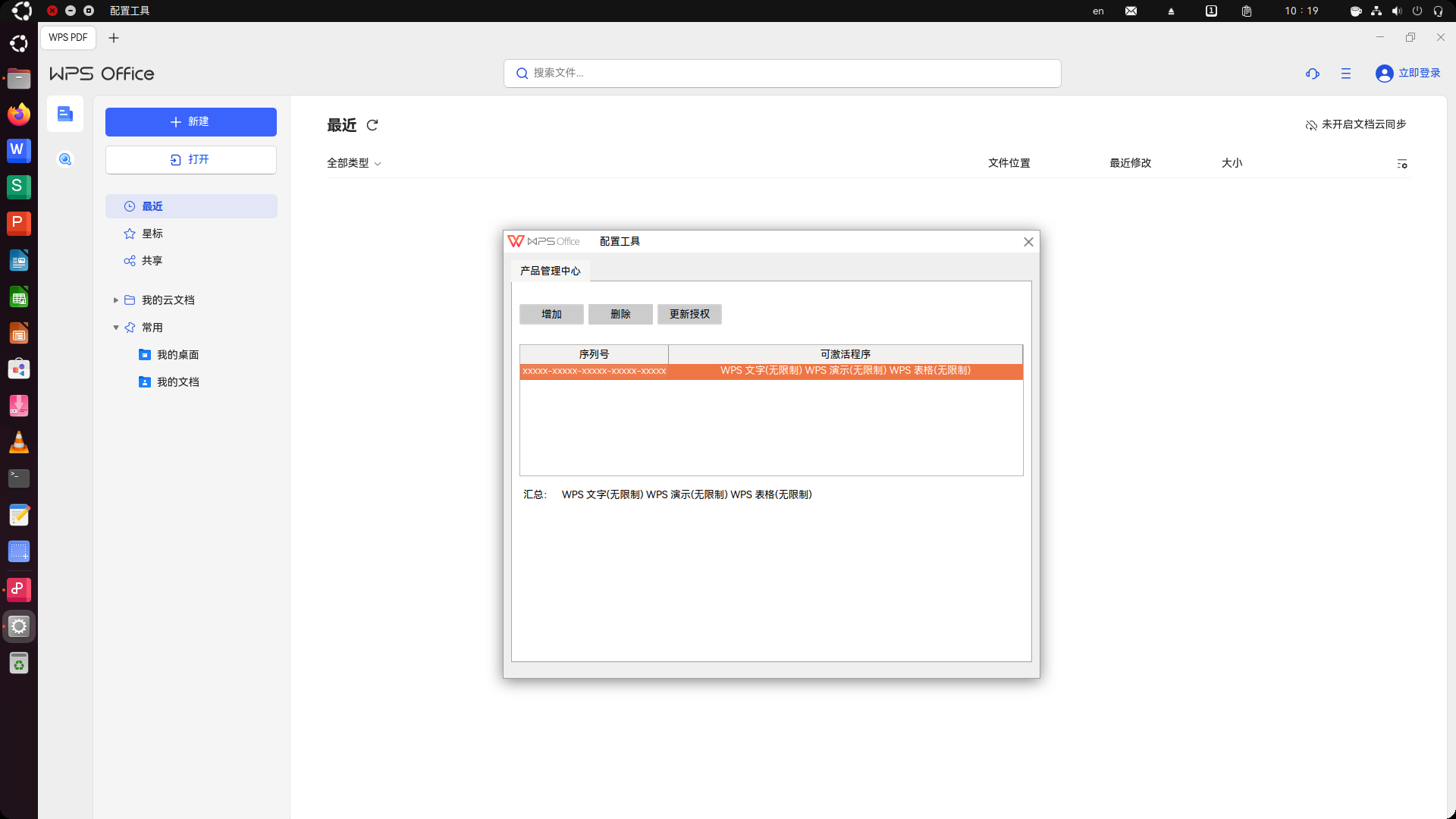The width and height of the screenshot is (1456, 819).
Task: Open the terminal from dock
Action: click(x=19, y=479)
